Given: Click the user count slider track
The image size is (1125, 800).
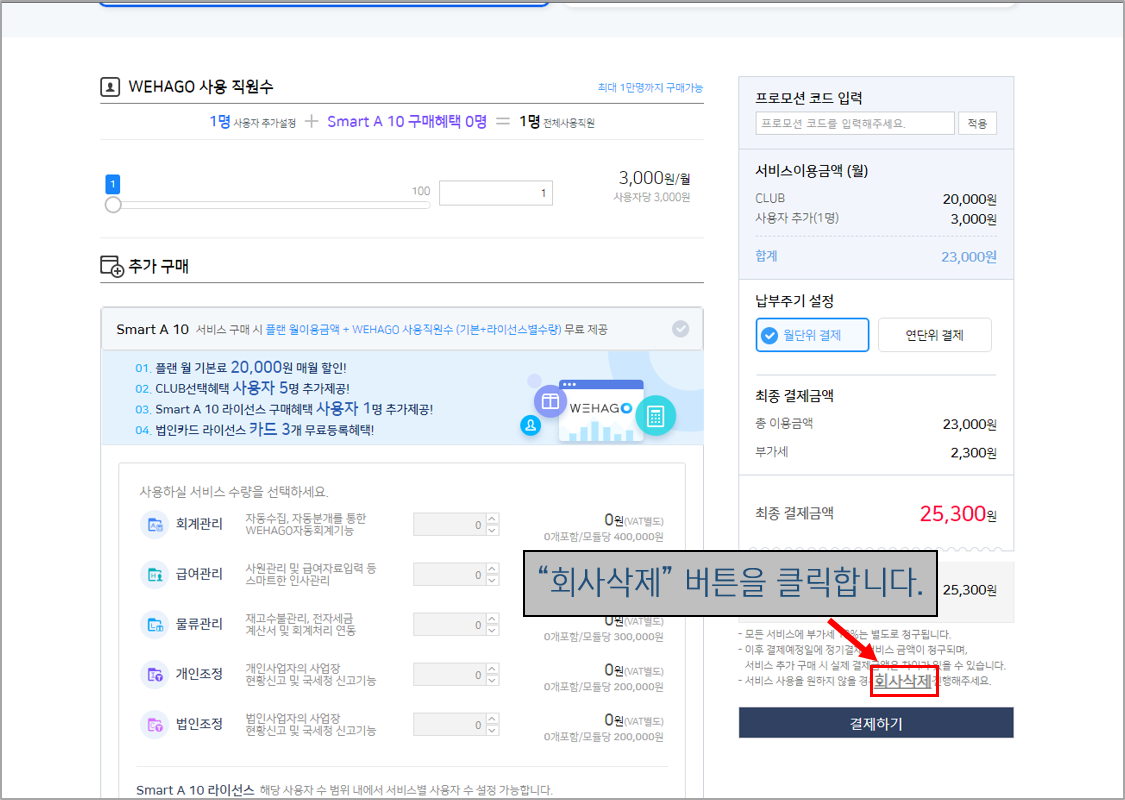Looking at the screenshot, I should click(x=271, y=205).
